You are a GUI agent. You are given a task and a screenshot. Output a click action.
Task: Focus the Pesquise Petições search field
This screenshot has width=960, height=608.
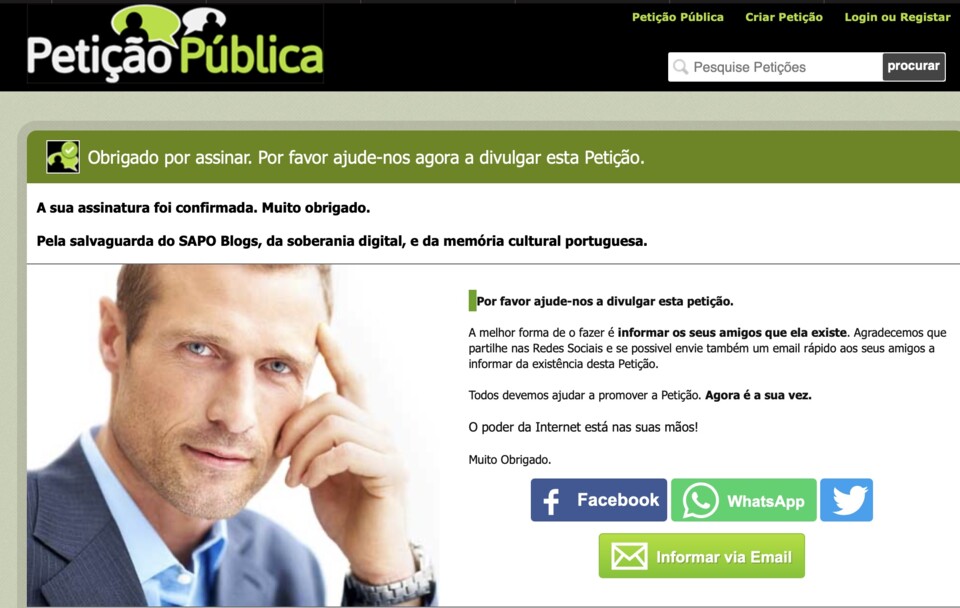[775, 67]
